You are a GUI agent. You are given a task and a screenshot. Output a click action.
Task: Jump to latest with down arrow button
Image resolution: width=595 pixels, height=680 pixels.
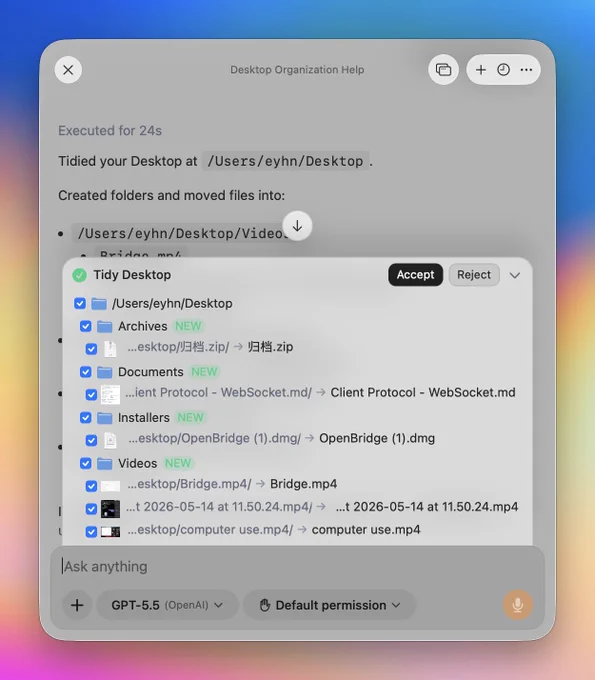click(298, 226)
